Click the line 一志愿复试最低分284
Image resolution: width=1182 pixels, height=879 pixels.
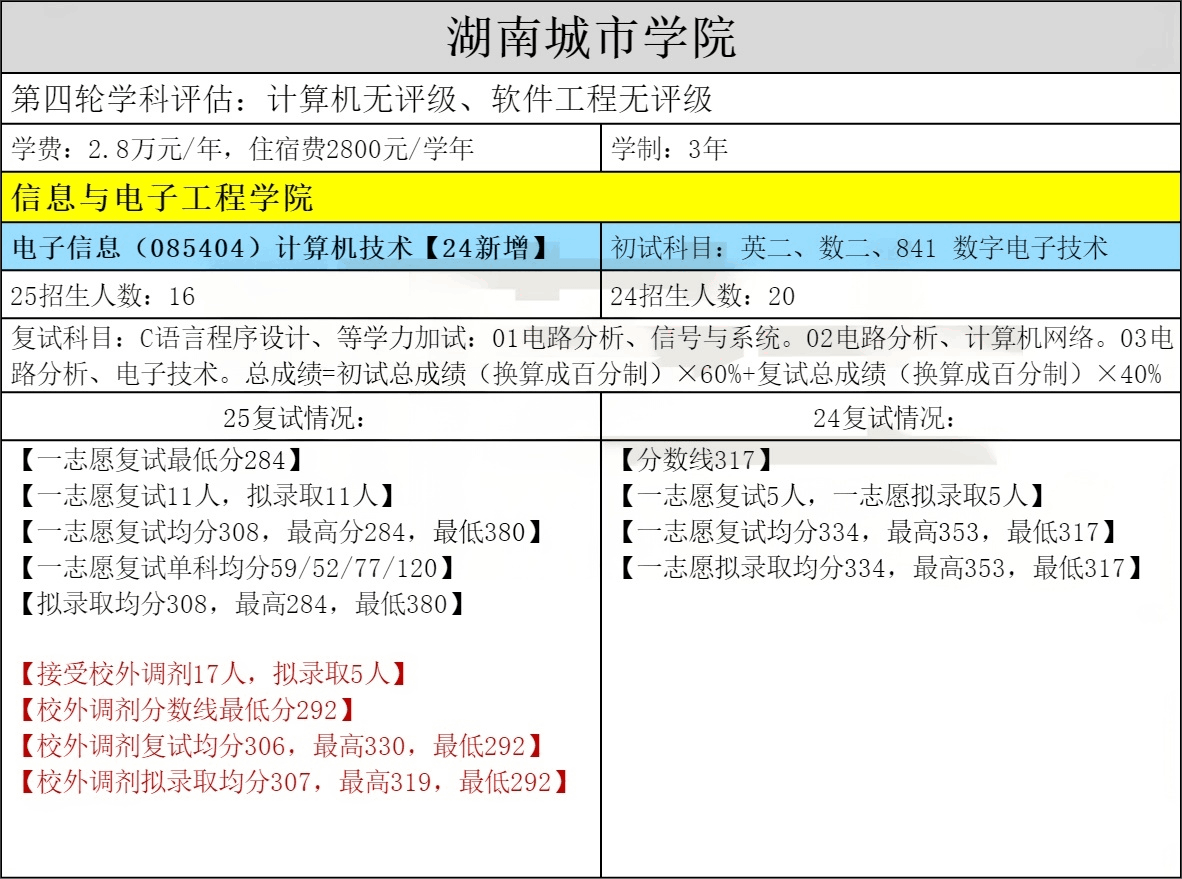[x=160, y=461]
